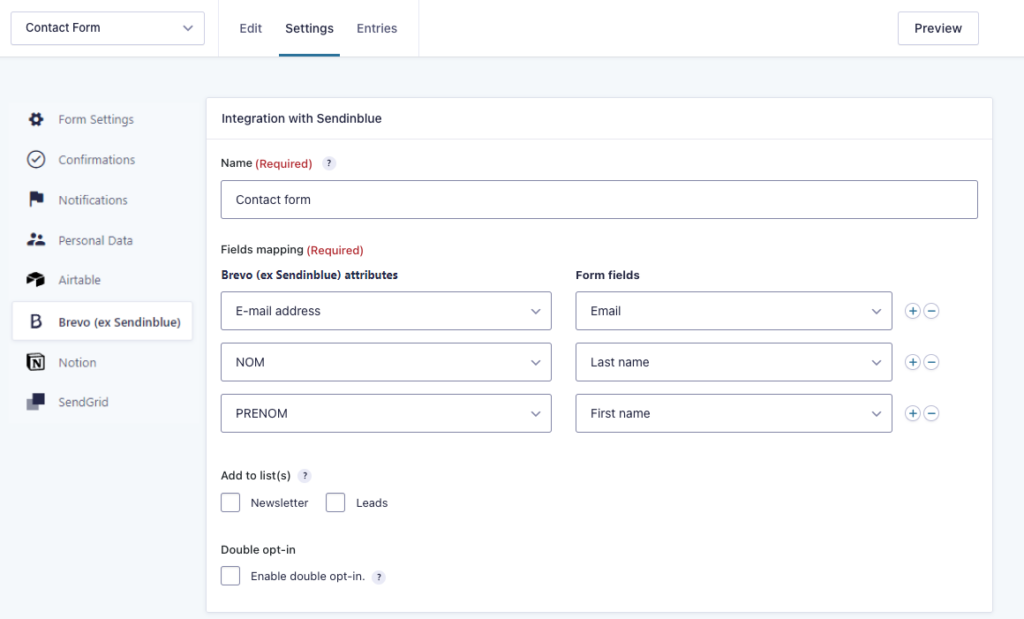Open Form Settings in sidebar

[x=96, y=119]
